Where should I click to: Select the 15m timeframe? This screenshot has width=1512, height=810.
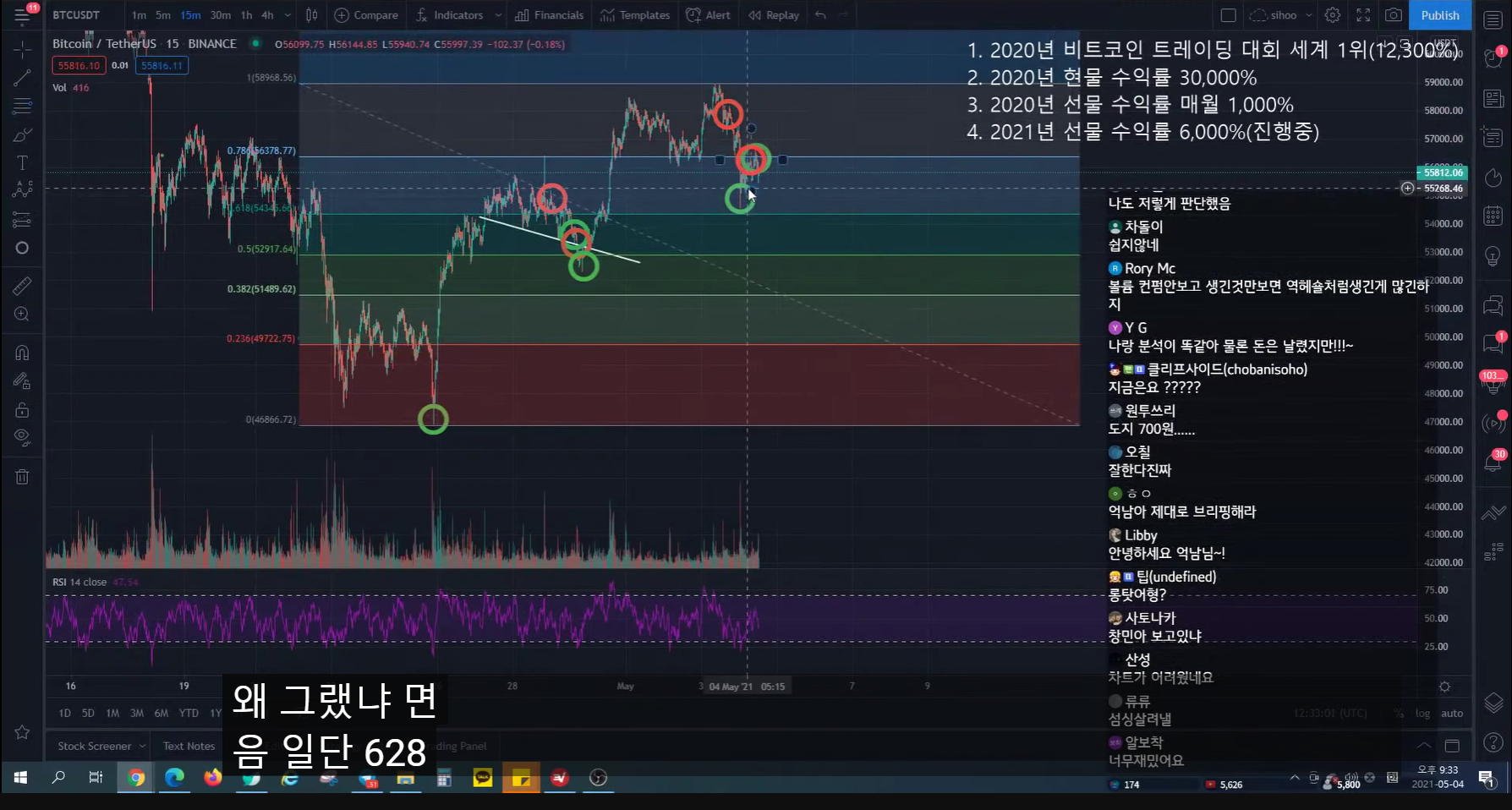point(191,15)
